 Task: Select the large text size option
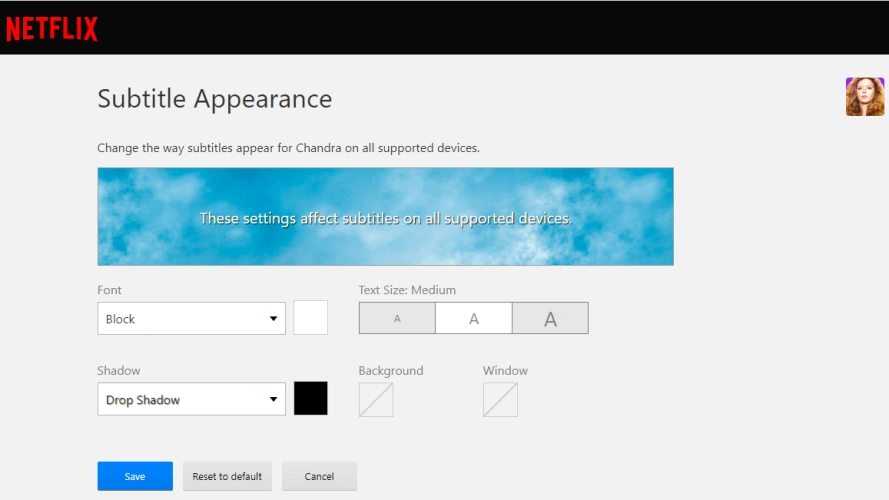[x=550, y=319]
